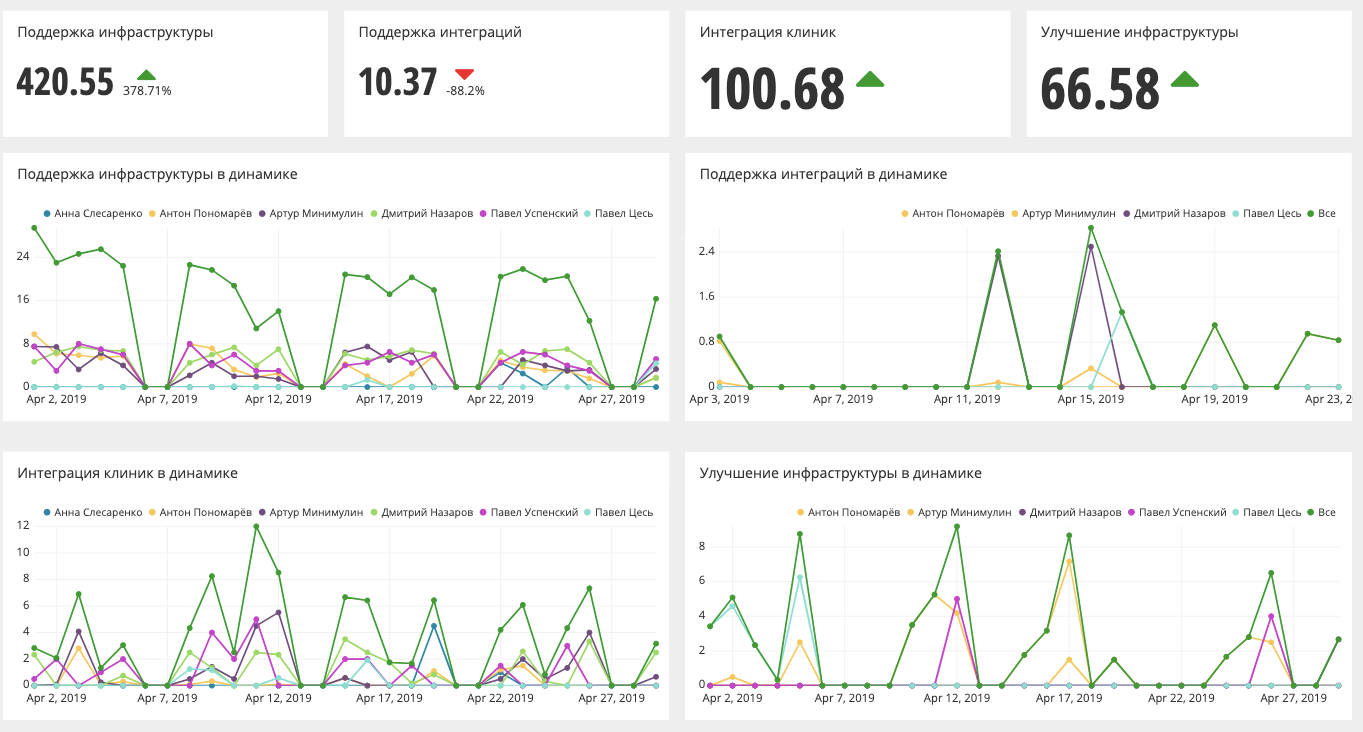Click the 378.71% change value
Screen dimensions: 1363x732
click(x=147, y=91)
